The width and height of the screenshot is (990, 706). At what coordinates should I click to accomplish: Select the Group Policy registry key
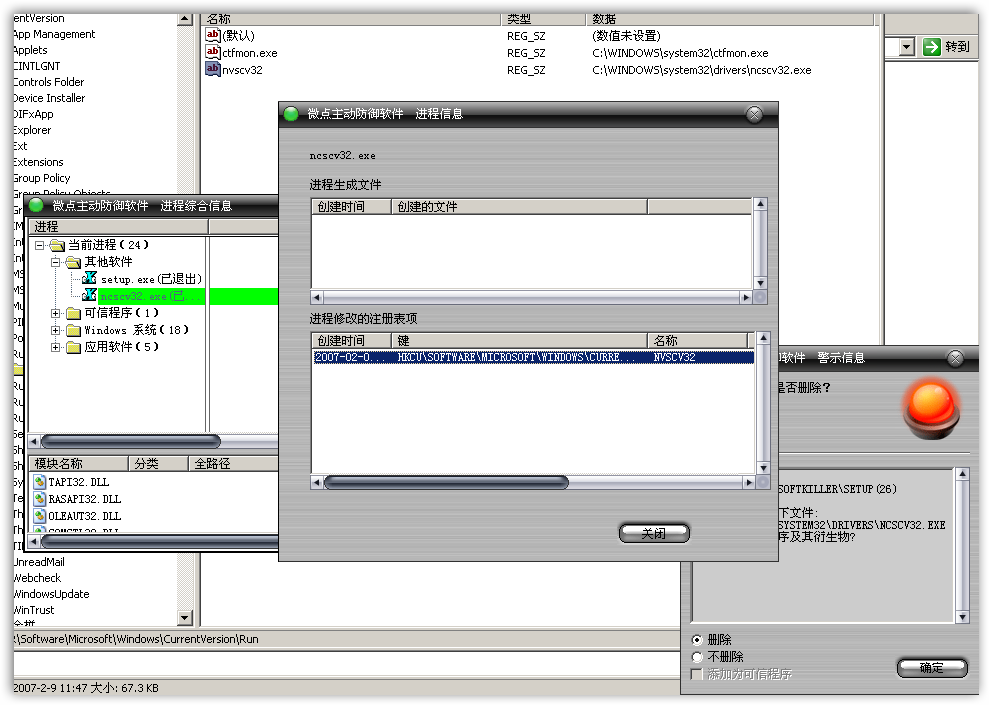[42, 178]
